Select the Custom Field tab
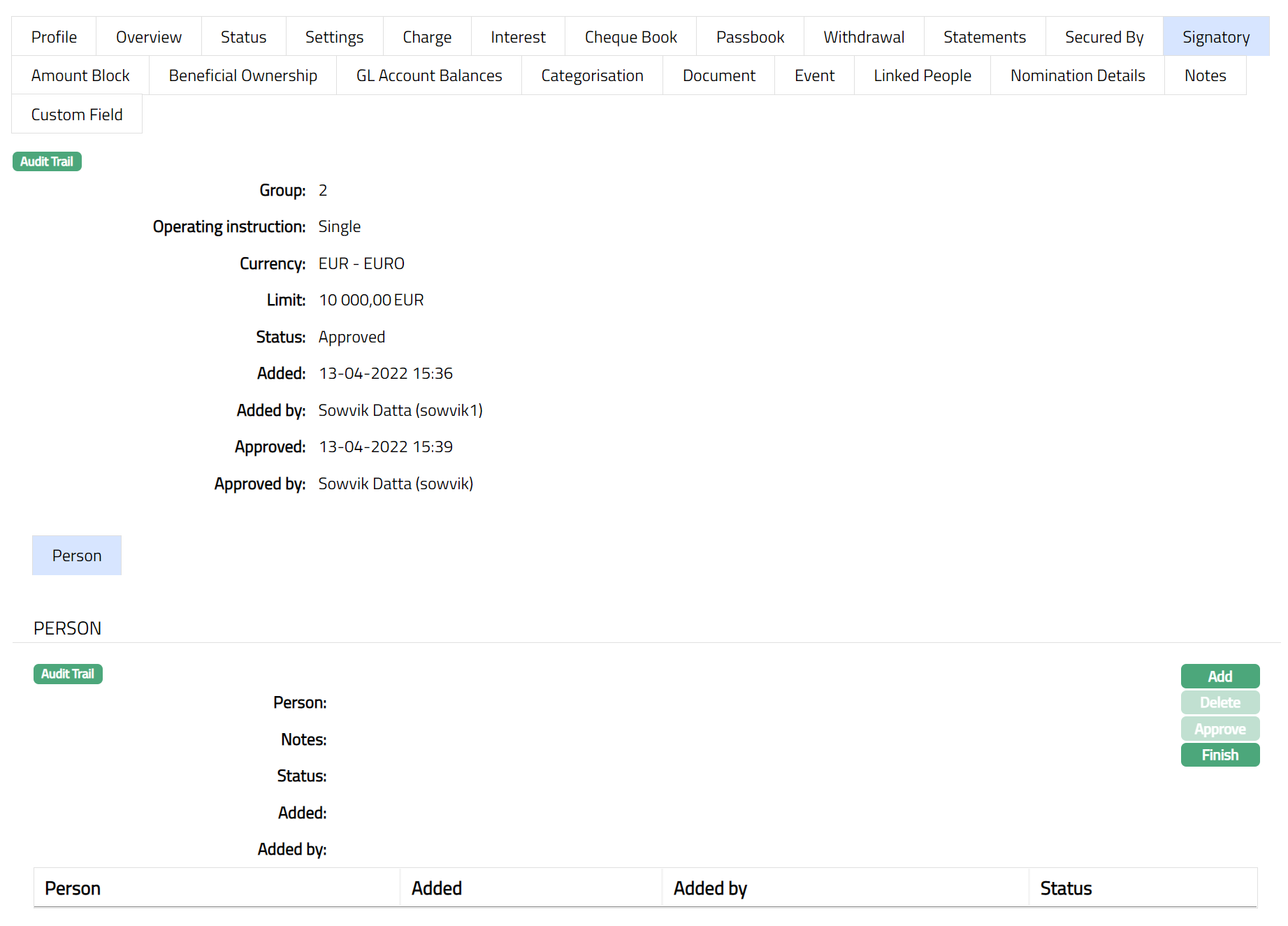 click(x=77, y=115)
